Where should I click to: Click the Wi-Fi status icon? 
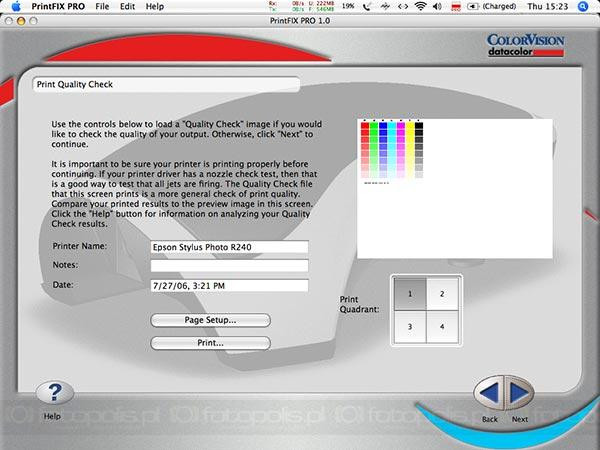click(x=421, y=6)
